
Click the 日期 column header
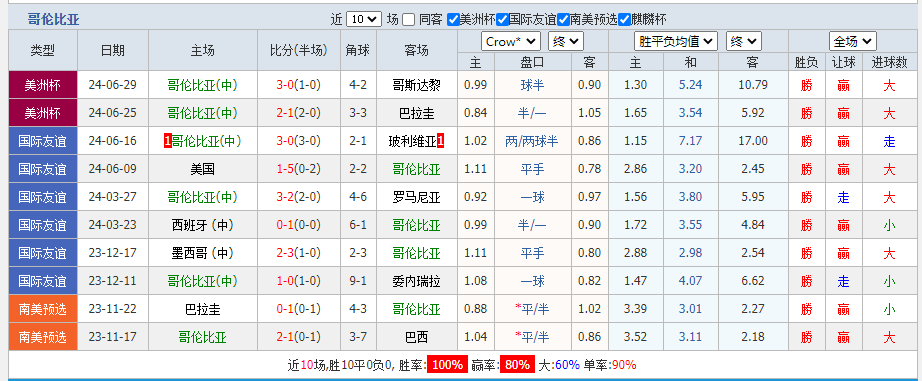(x=112, y=50)
